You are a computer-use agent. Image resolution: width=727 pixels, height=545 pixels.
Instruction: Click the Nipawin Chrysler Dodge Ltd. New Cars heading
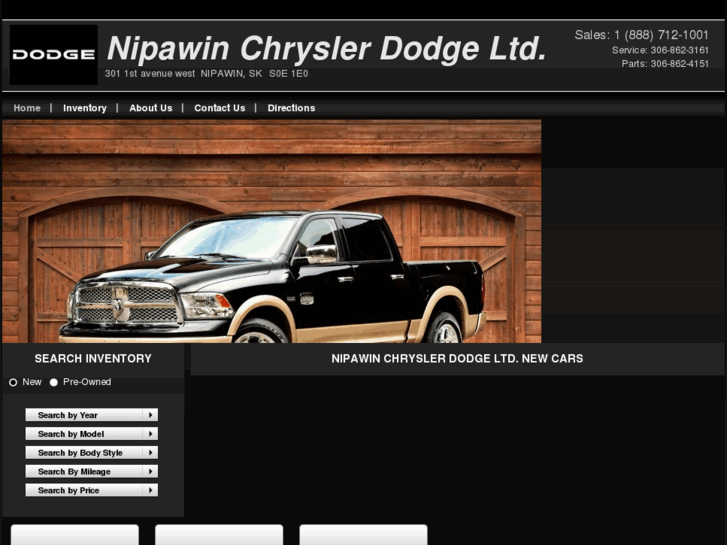tap(457, 359)
